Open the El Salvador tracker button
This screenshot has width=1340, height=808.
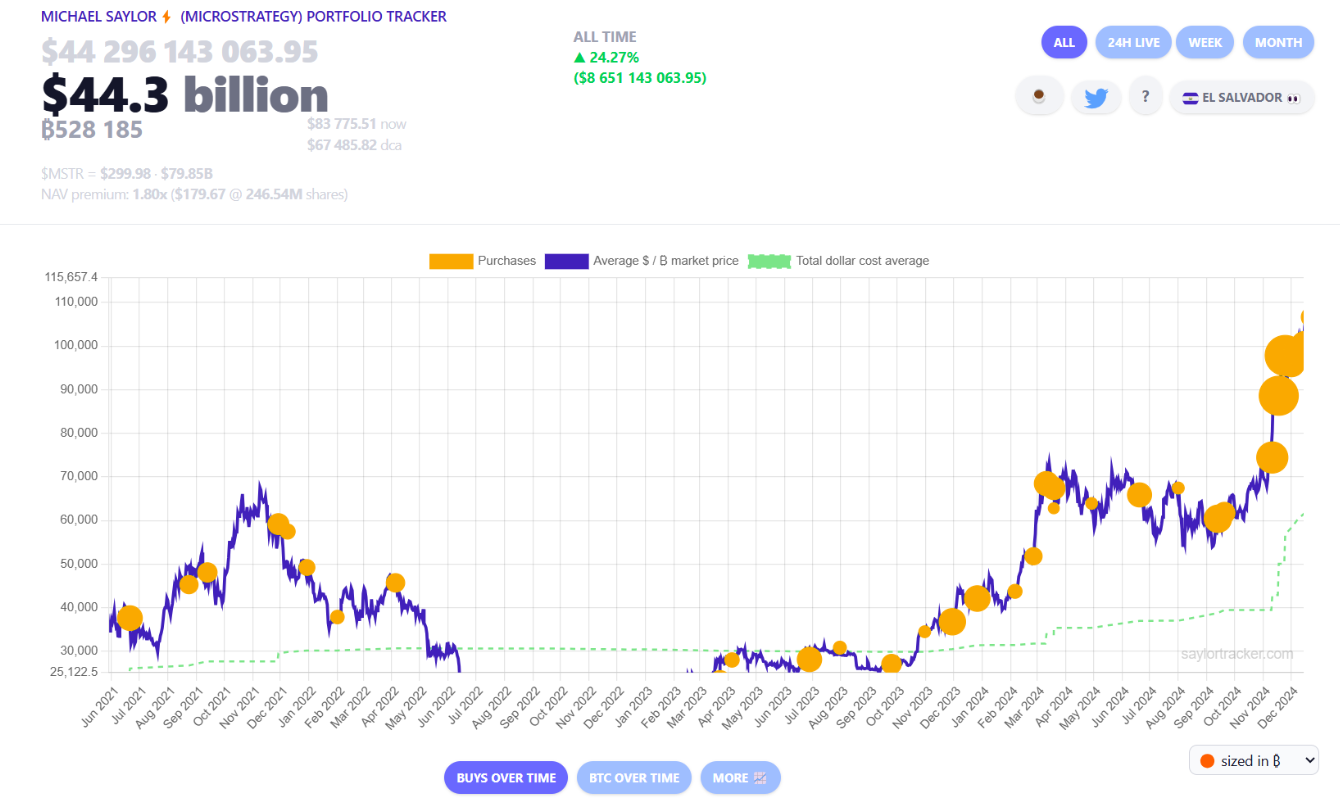(1241, 97)
